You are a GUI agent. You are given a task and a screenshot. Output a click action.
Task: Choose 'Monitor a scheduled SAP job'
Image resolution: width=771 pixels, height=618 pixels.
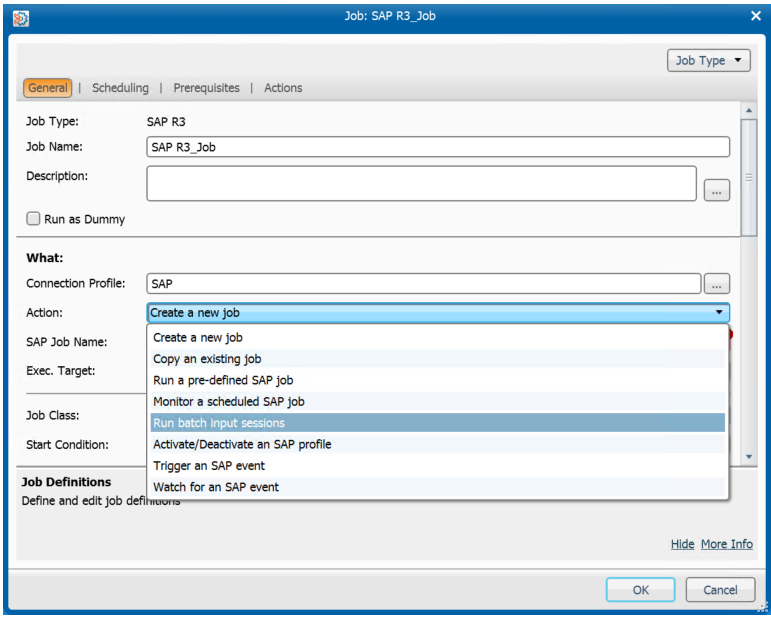tap(438, 402)
